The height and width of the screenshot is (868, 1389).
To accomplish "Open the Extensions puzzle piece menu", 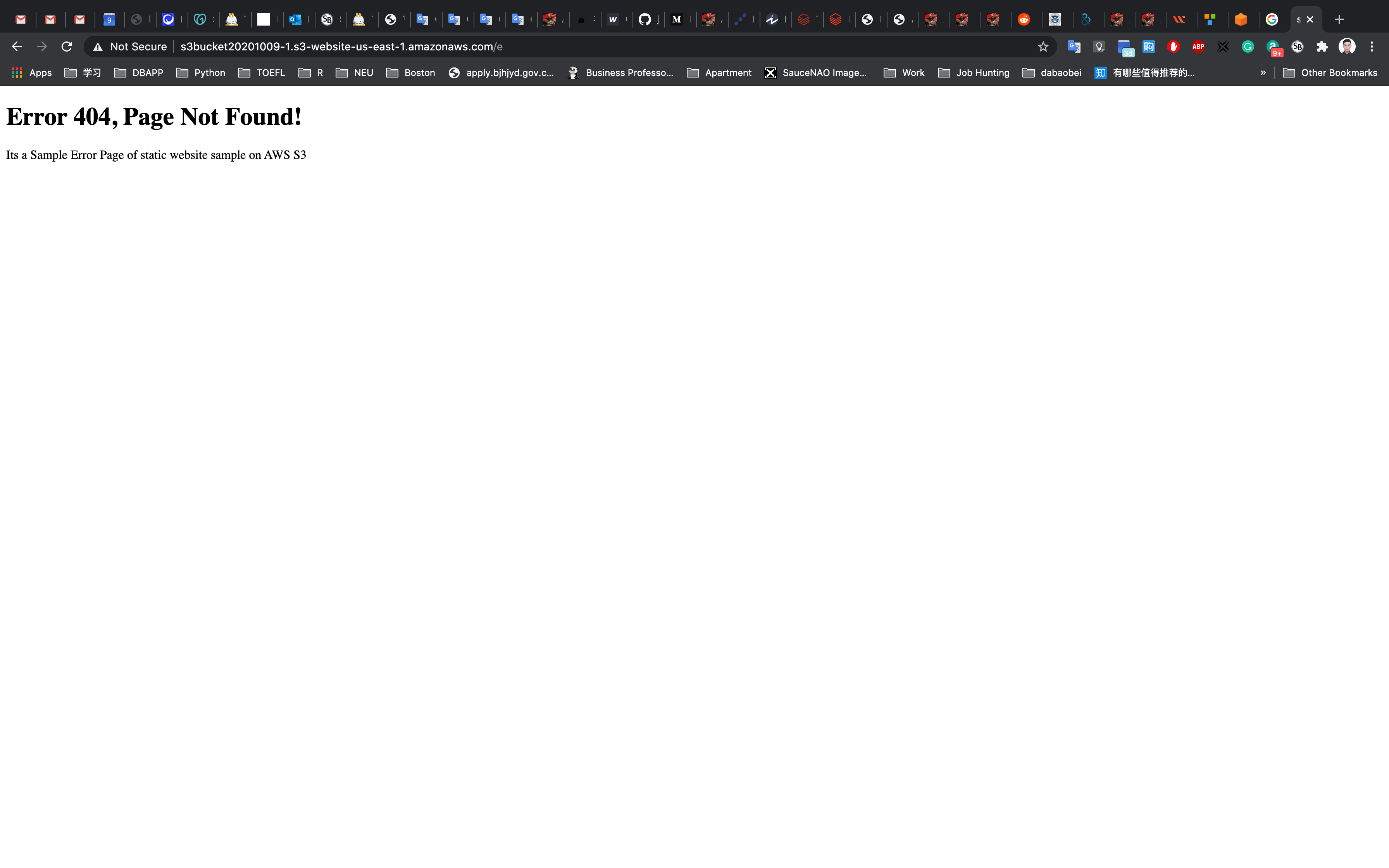I will click(x=1322, y=46).
